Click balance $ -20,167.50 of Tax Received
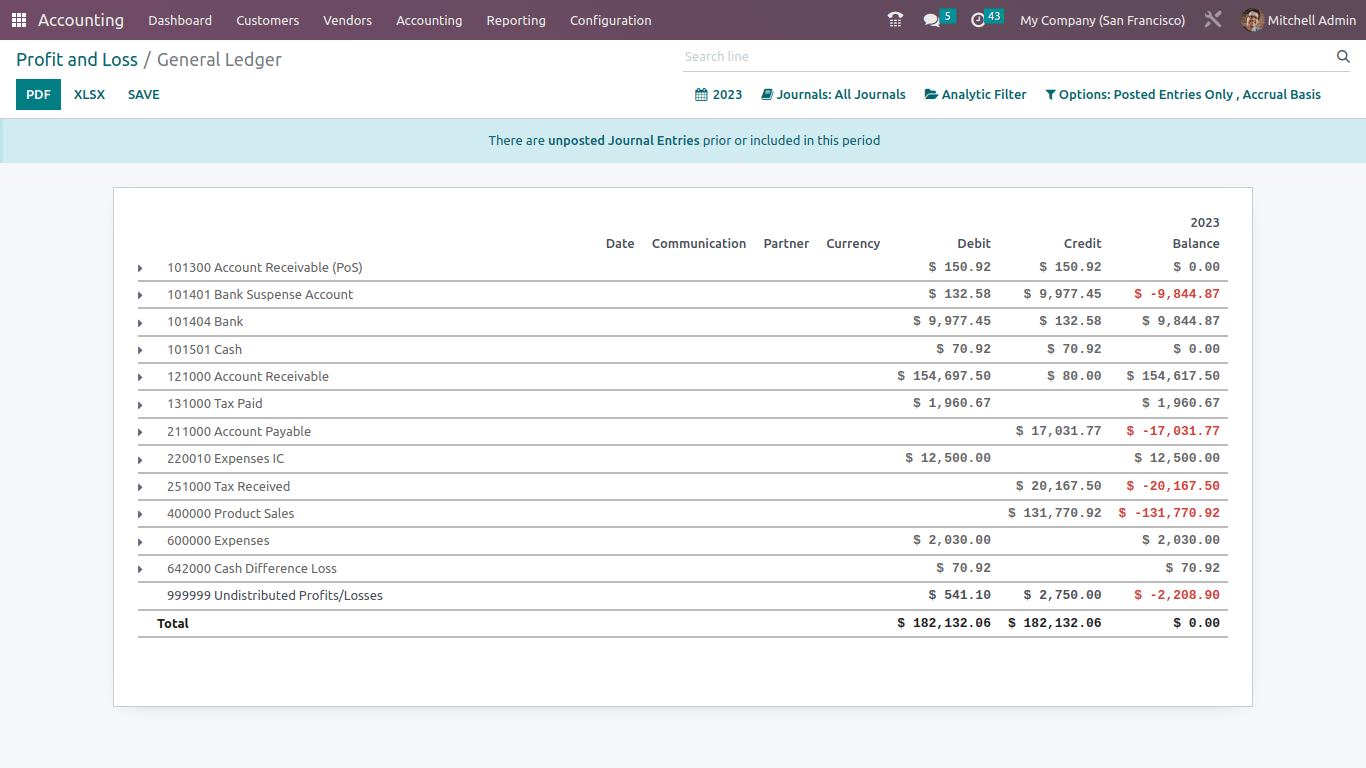 point(1173,486)
